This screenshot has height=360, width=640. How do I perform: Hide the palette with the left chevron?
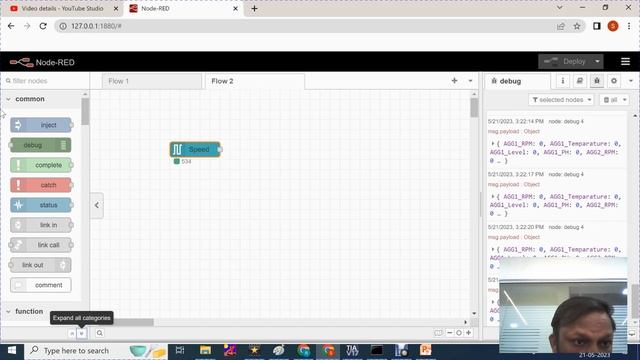coord(97,205)
